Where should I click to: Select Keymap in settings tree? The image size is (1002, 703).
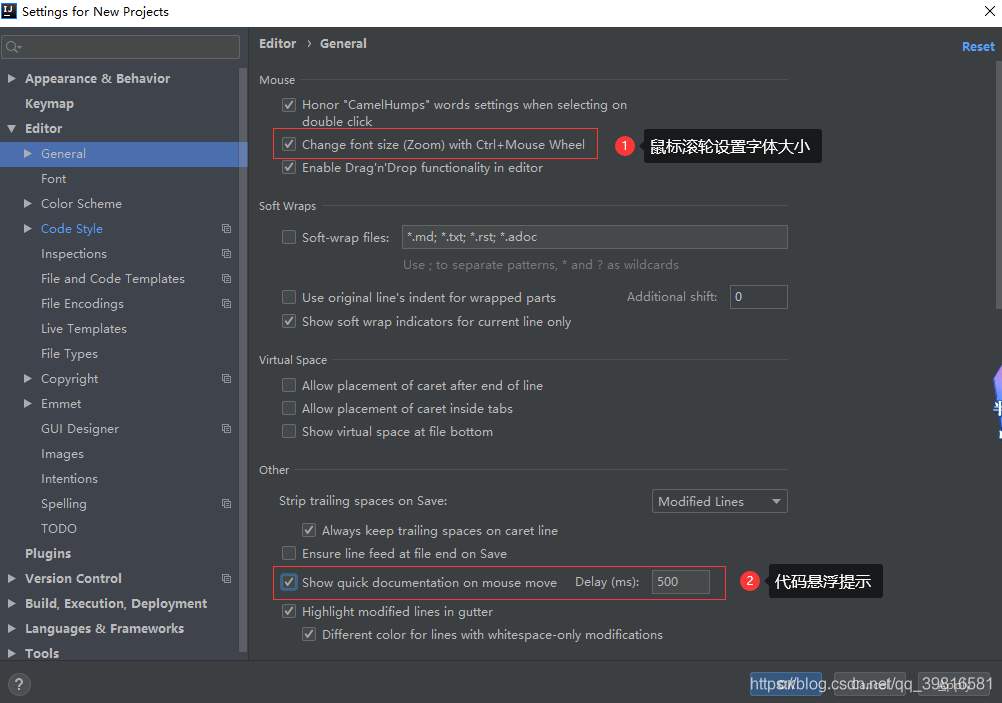(49, 104)
